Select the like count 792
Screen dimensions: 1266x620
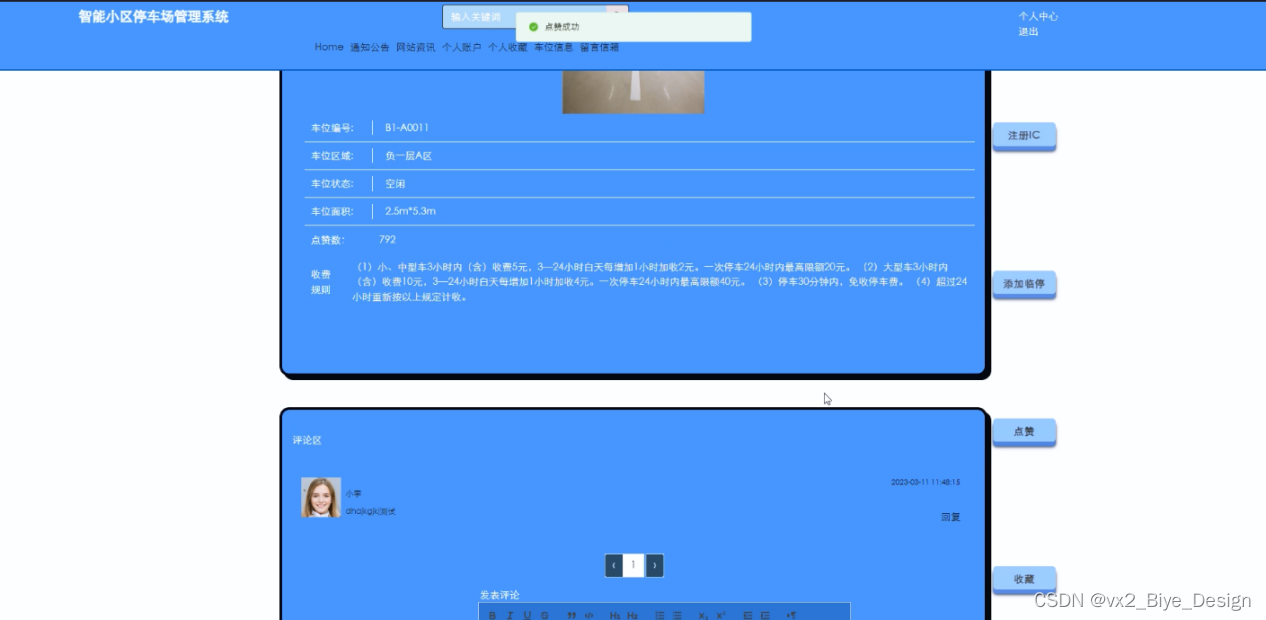[387, 239]
